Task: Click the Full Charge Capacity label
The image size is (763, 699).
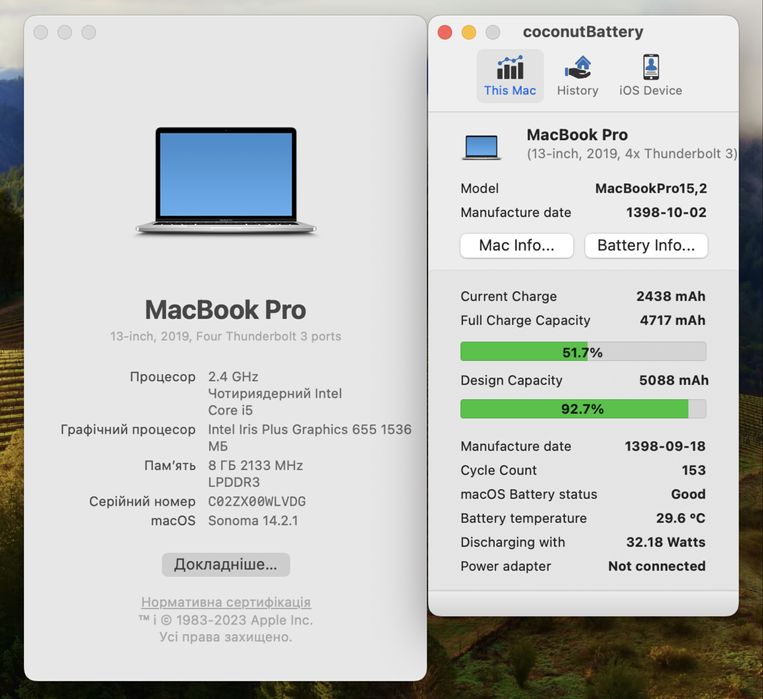Action: pos(525,320)
